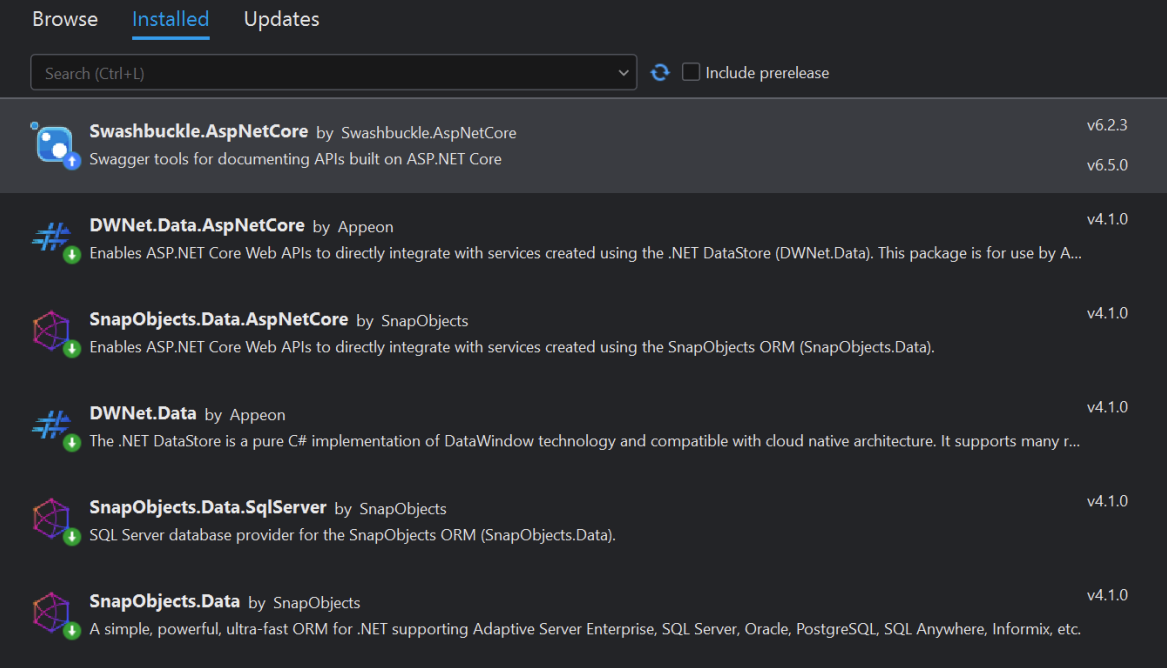This screenshot has width=1167, height=668.
Task: Expand the search box dropdown arrow
Action: point(624,73)
